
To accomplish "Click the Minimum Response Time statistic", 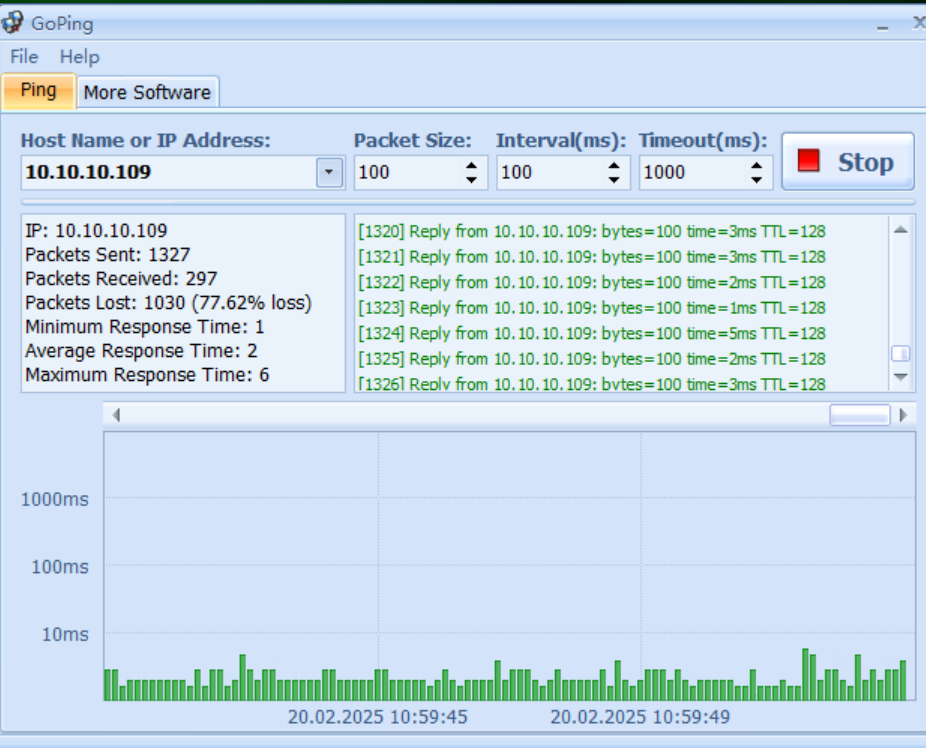I will [144, 326].
